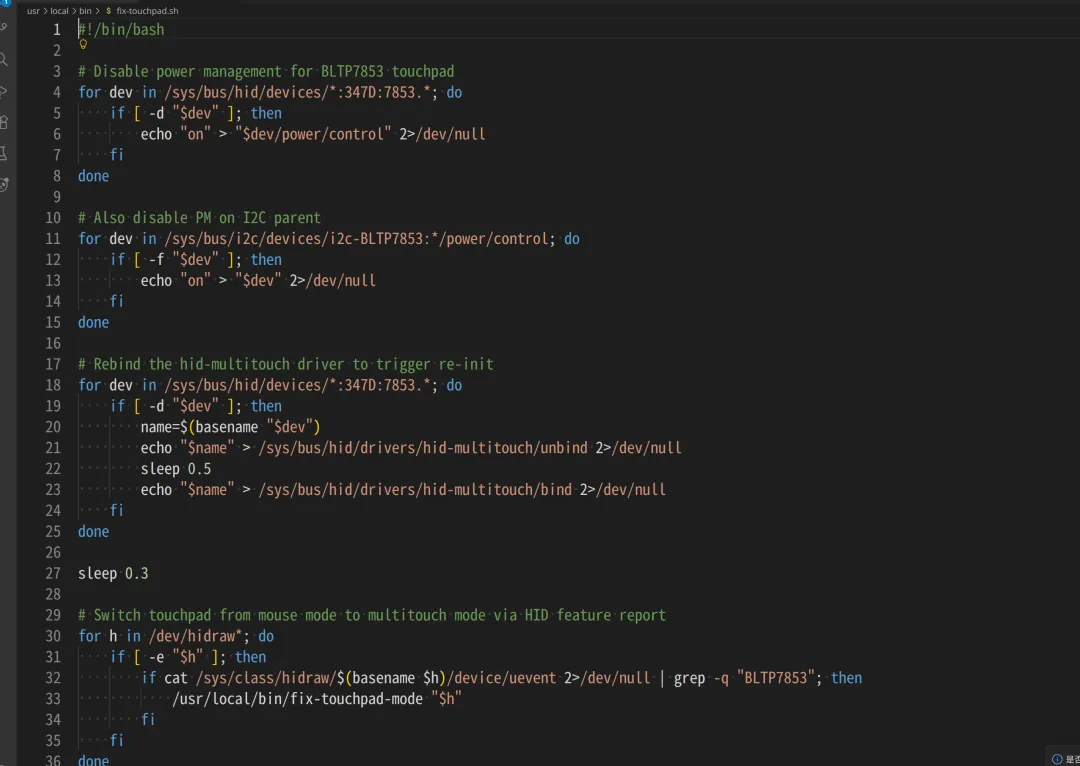Click 'sleep 0.5' on line 22
1080x766 pixels.
point(176,469)
